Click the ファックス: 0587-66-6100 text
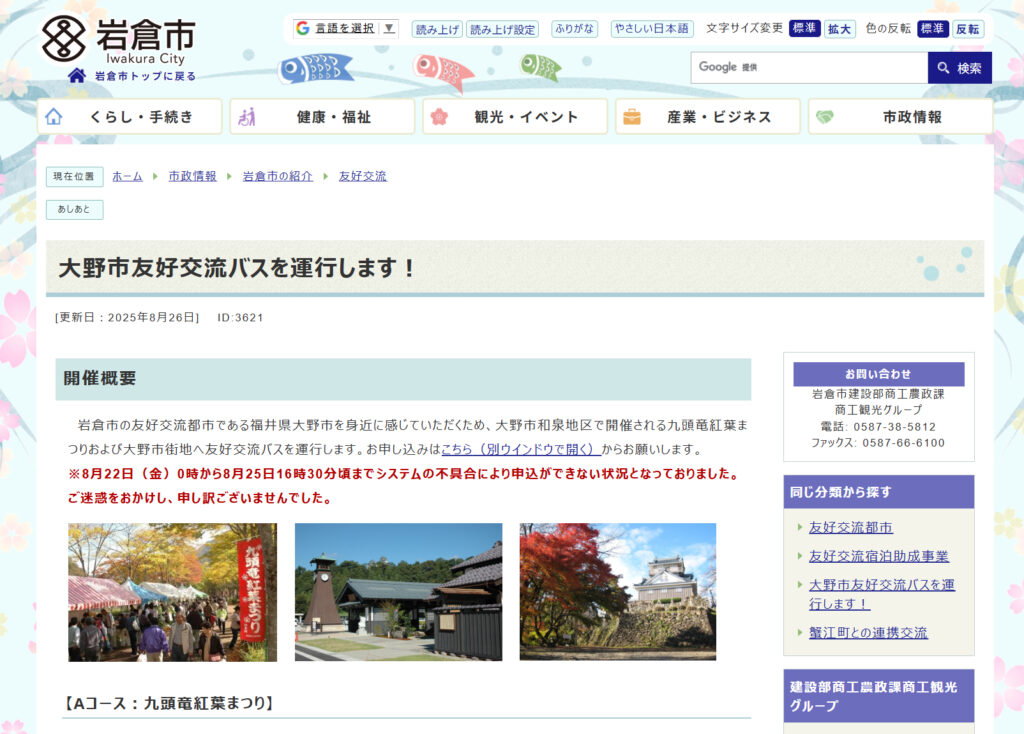The width and height of the screenshot is (1024, 734). click(878, 443)
